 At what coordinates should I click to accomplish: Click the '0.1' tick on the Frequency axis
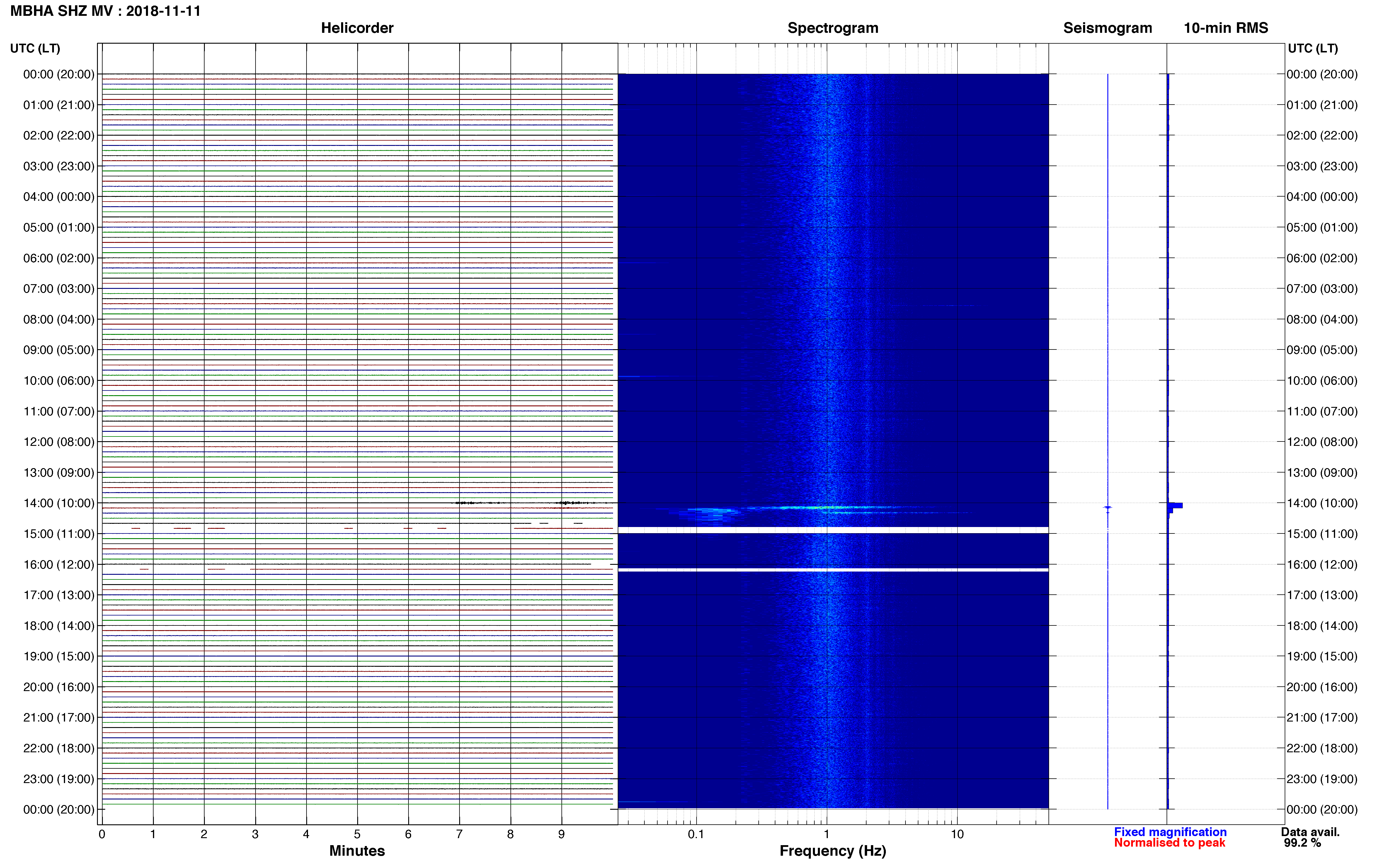[696, 834]
